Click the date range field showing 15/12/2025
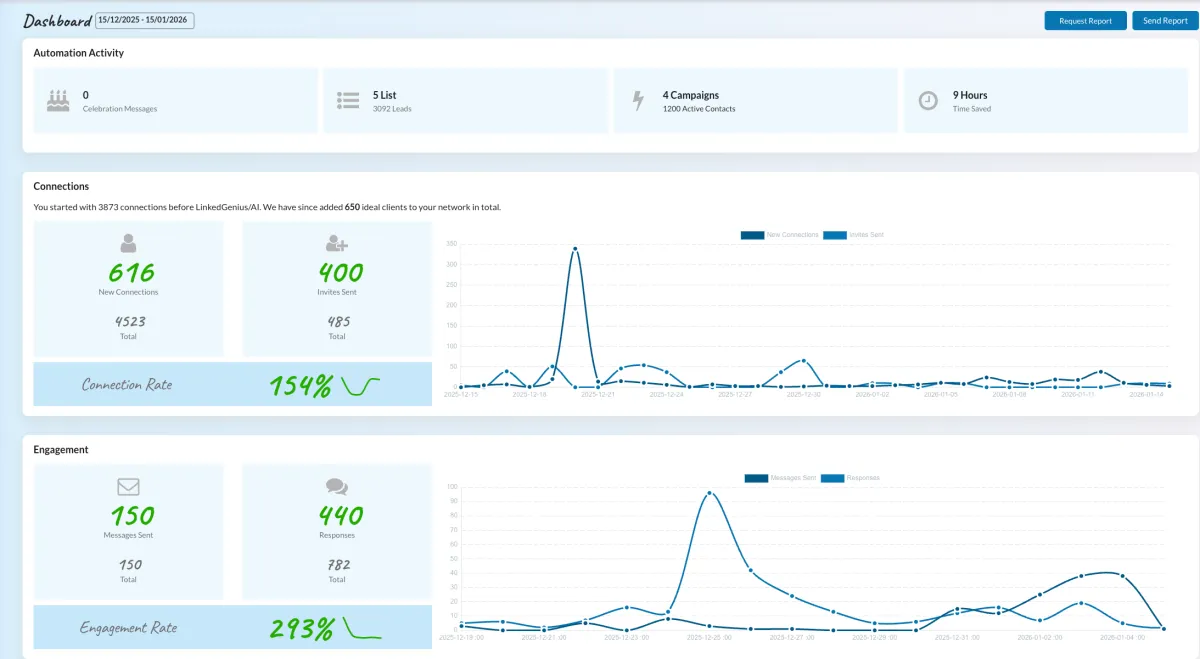The height and width of the screenshot is (659, 1200). [x=143, y=19]
